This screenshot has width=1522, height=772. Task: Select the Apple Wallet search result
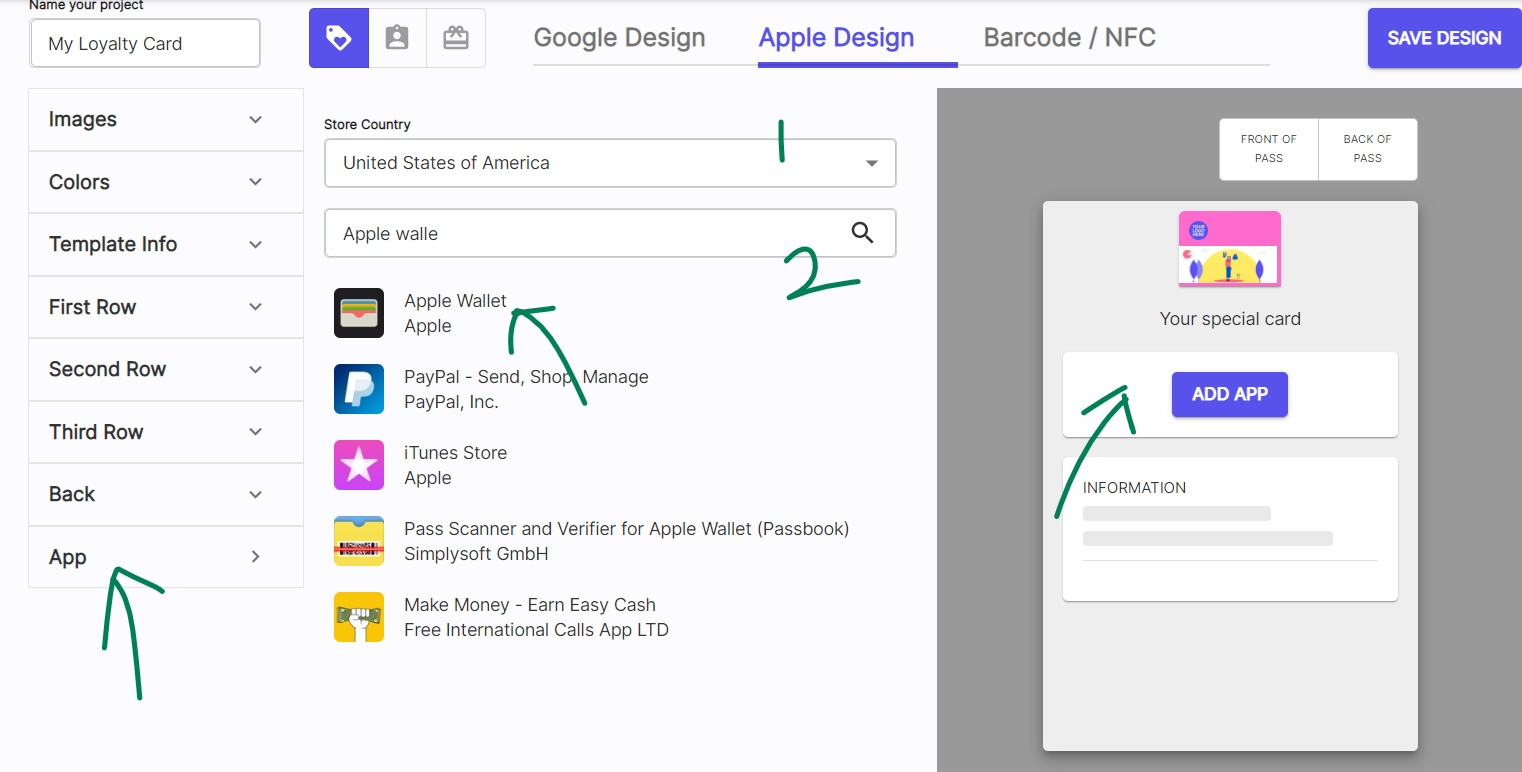pos(455,313)
